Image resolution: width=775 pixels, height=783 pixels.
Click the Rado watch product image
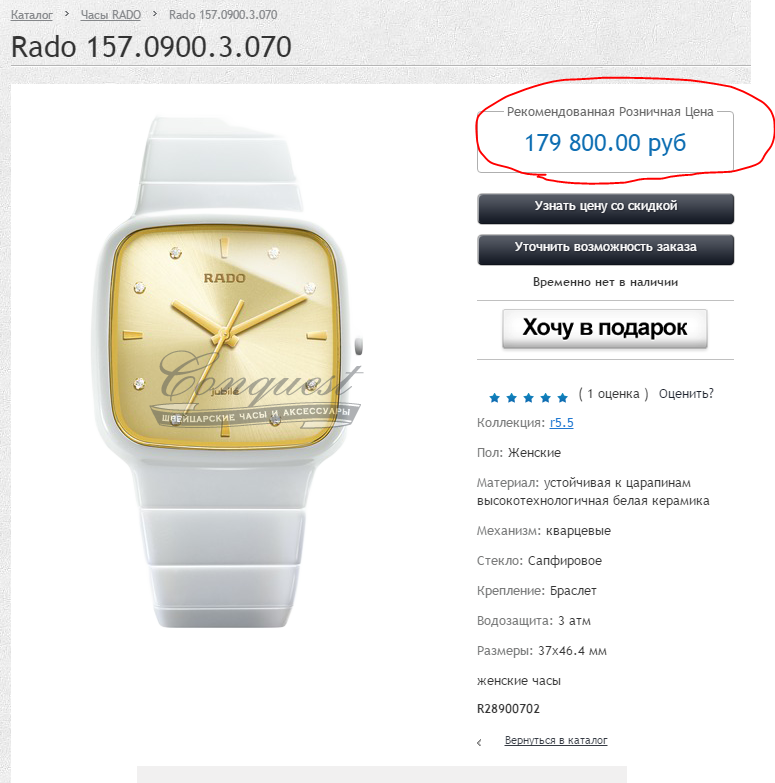point(228,372)
